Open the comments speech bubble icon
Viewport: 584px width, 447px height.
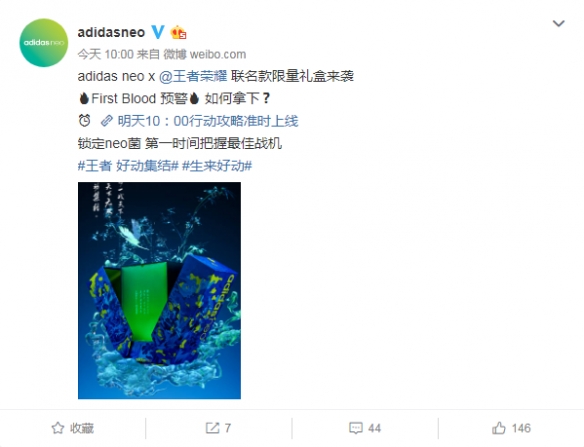tap(356, 428)
